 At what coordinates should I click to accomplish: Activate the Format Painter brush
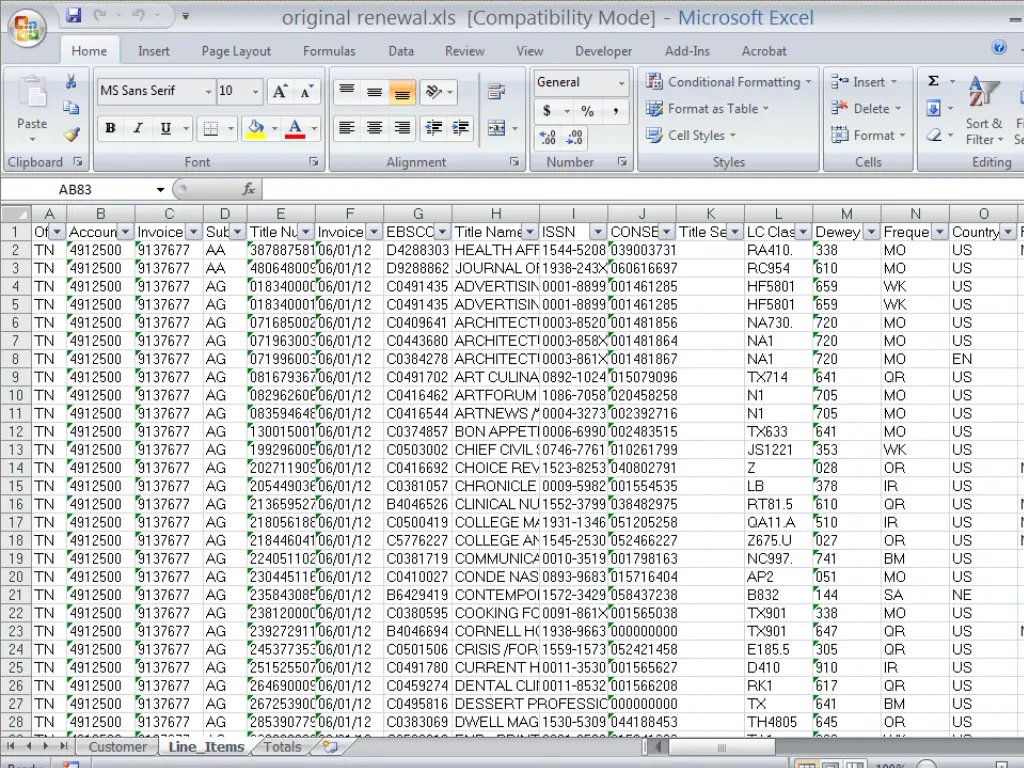(71, 135)
